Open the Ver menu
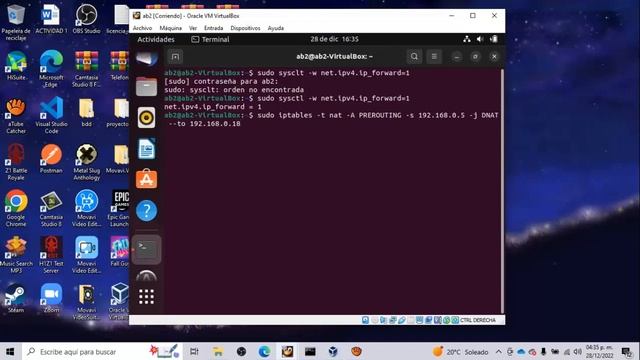 (193, 28)
